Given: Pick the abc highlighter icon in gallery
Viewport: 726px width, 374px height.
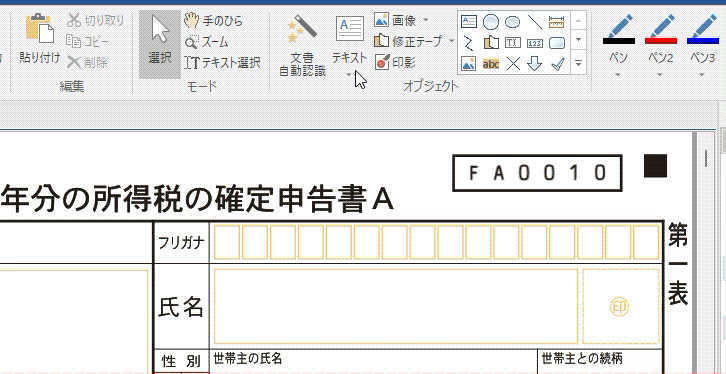Looking at the screenshot, I should [x=491, y=64].
